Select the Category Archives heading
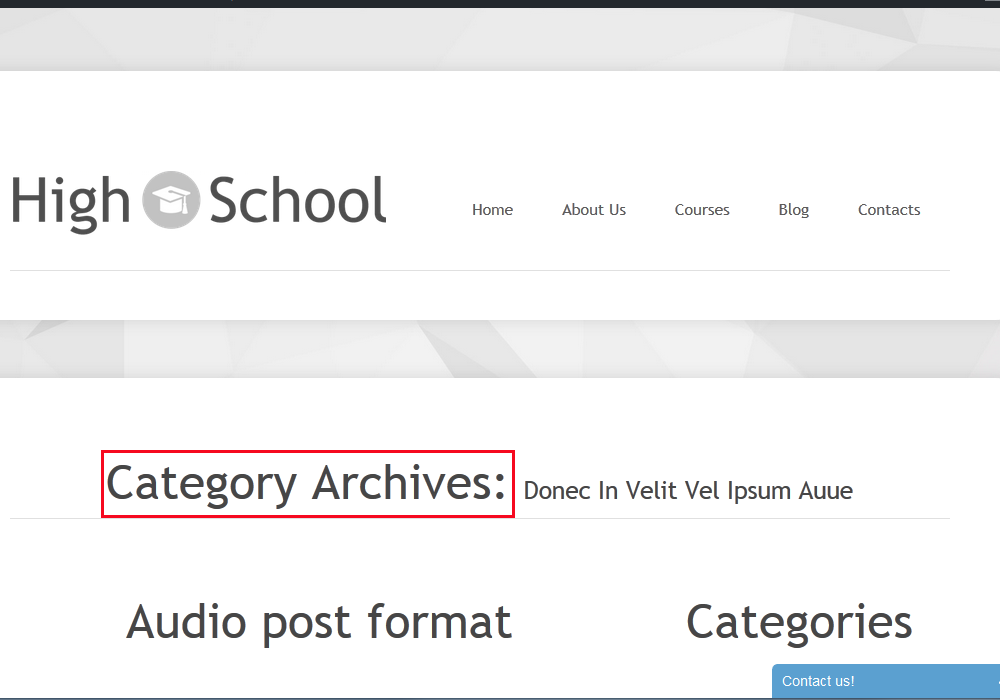This screenshot has width=1000, height=700. coord(306,484)
